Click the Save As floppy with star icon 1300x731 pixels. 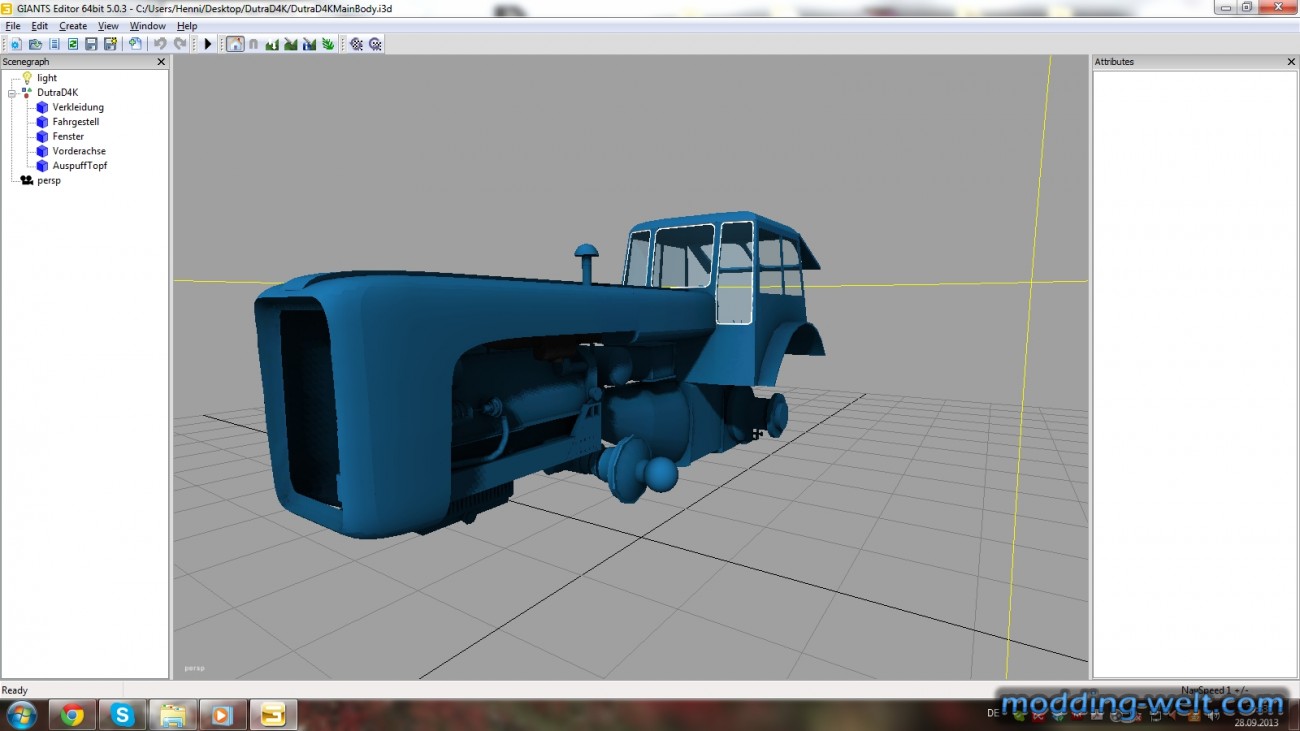pyautogui.click(x=110, y=44)
